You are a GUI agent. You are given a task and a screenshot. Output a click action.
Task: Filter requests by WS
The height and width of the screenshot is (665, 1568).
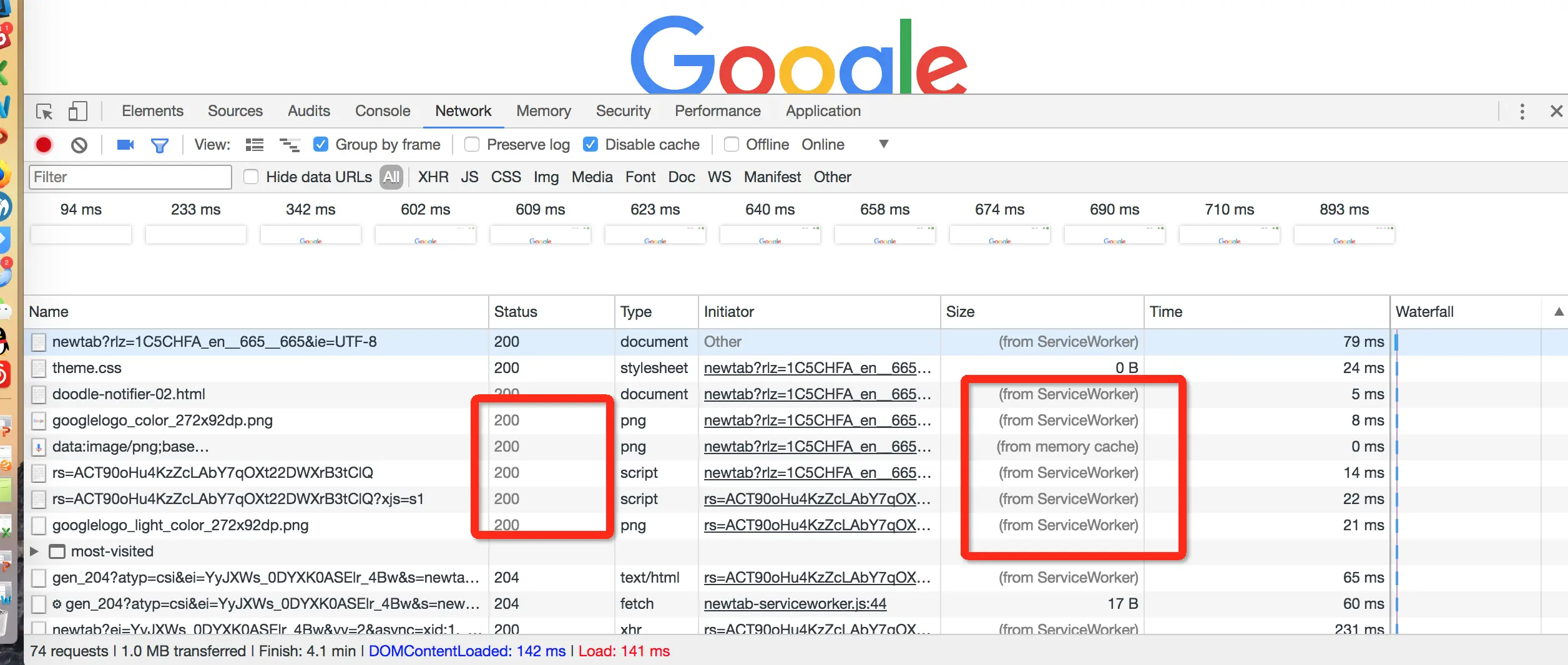point(719,177)
